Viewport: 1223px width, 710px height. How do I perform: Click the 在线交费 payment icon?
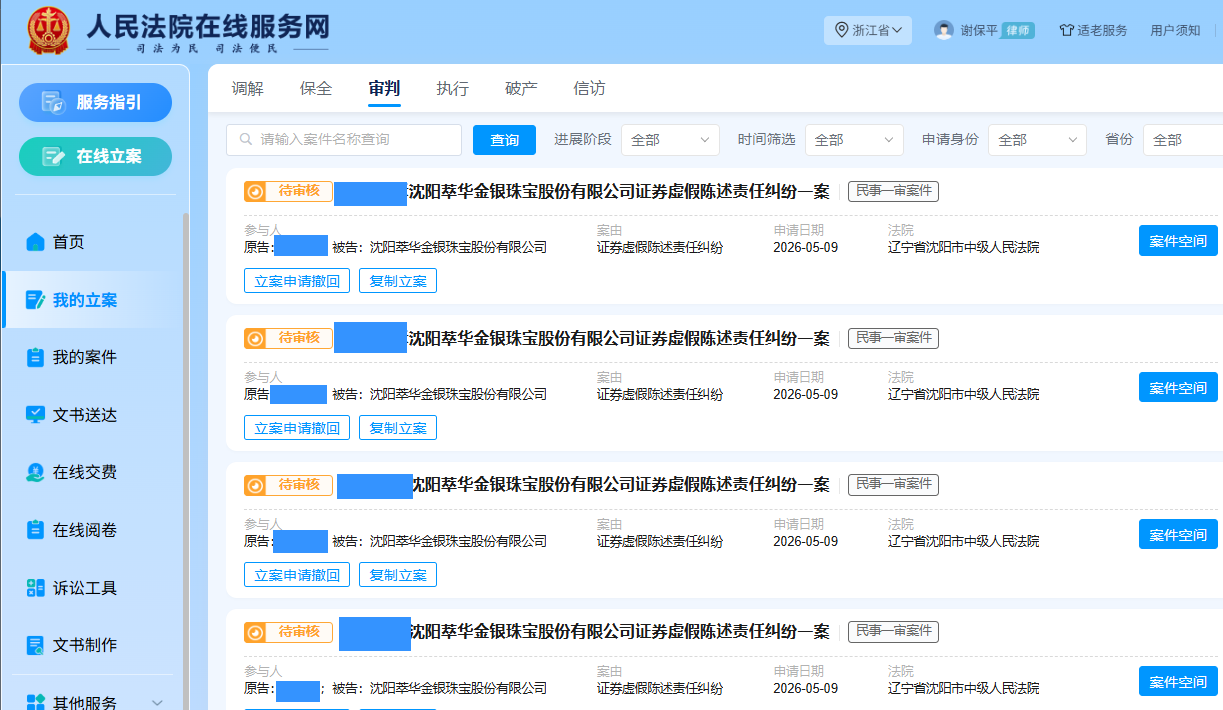pyautogui.click(x=36, y=472)
